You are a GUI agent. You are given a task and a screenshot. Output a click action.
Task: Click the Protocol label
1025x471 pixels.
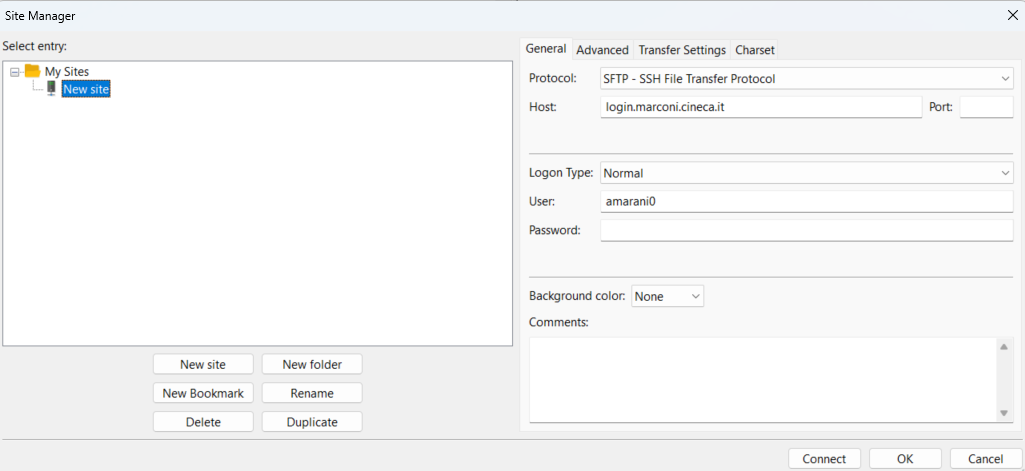click(553, 78)
